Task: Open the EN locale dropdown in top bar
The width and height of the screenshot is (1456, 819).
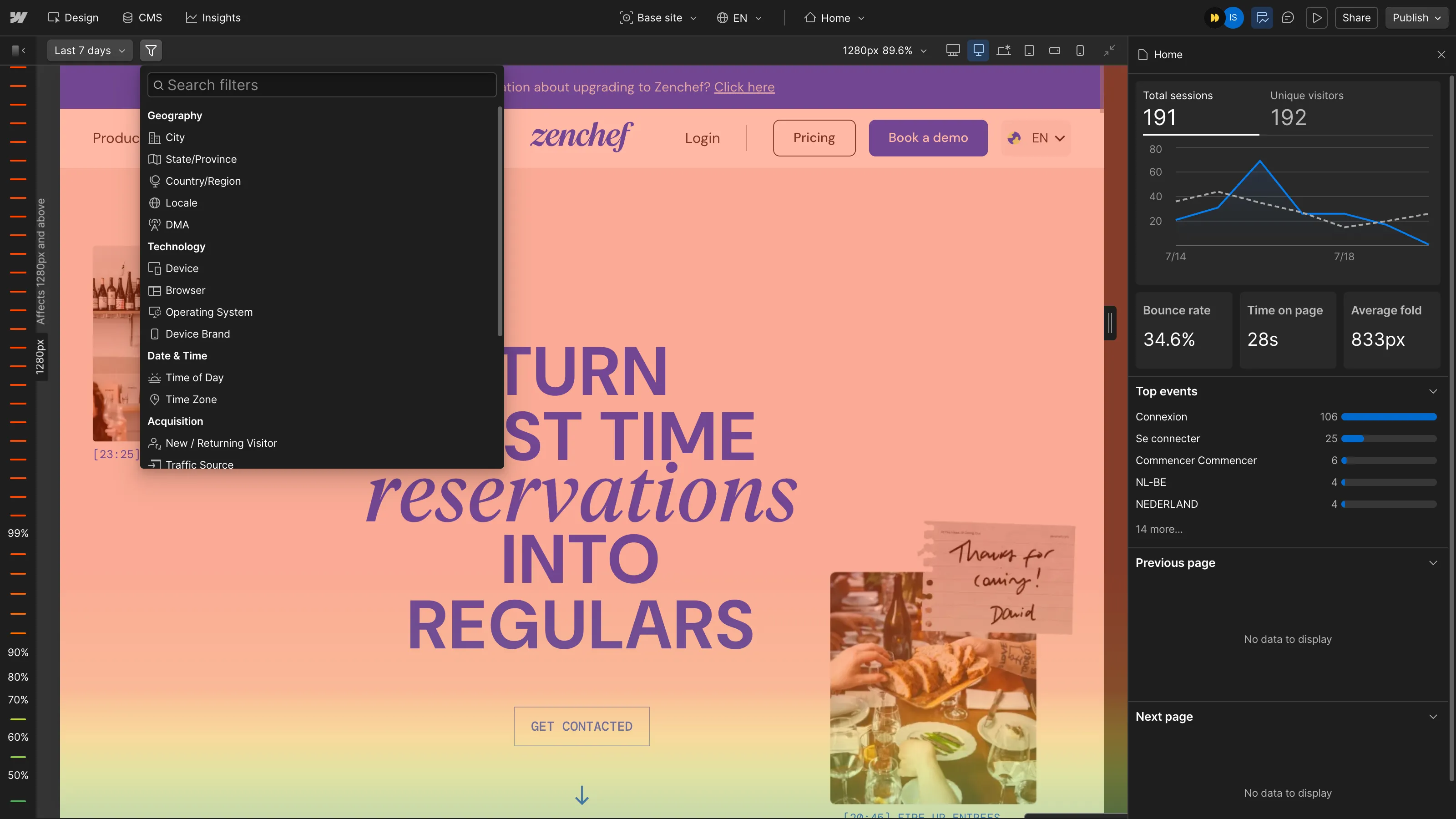Action: (x=739, y=18)
